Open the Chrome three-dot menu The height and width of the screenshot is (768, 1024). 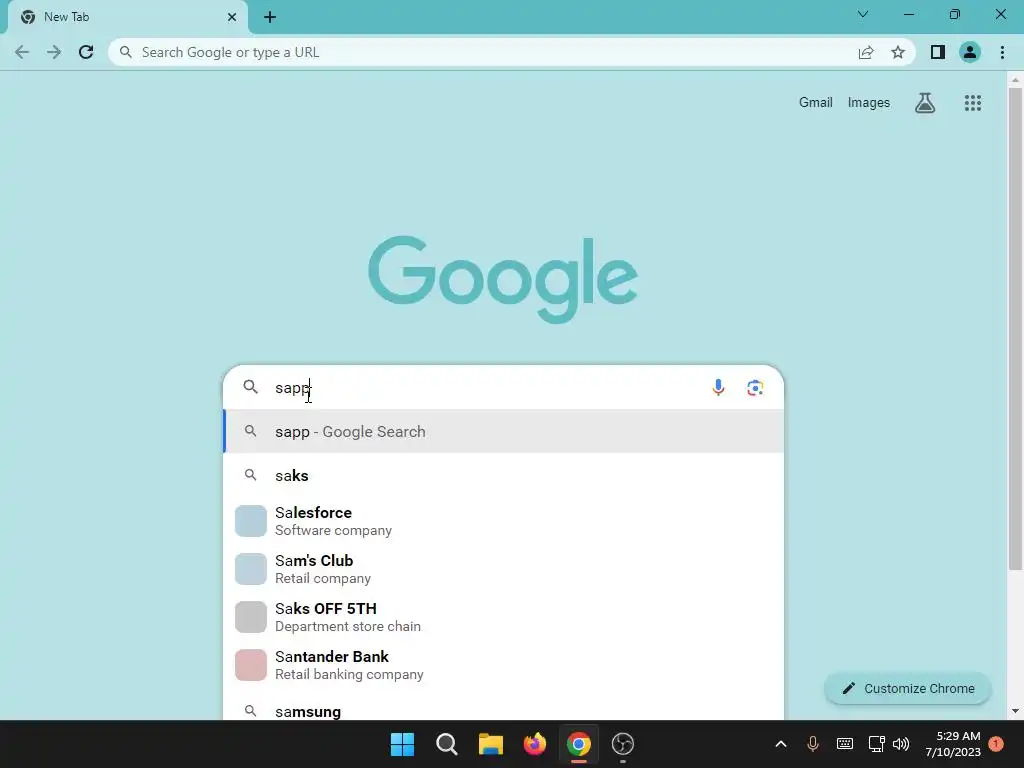pyautogui.click(x=1002, y=52)
